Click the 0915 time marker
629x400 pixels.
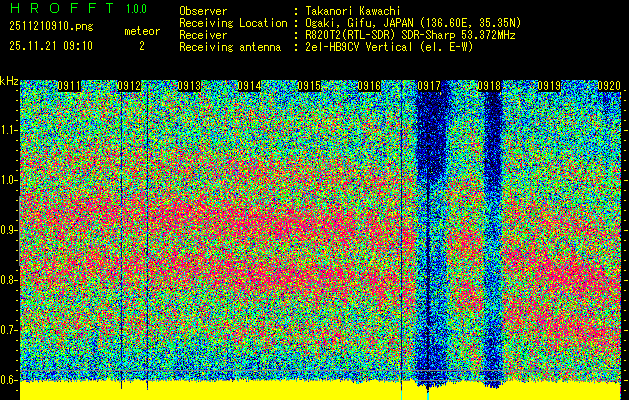click(x=309, y=86)
